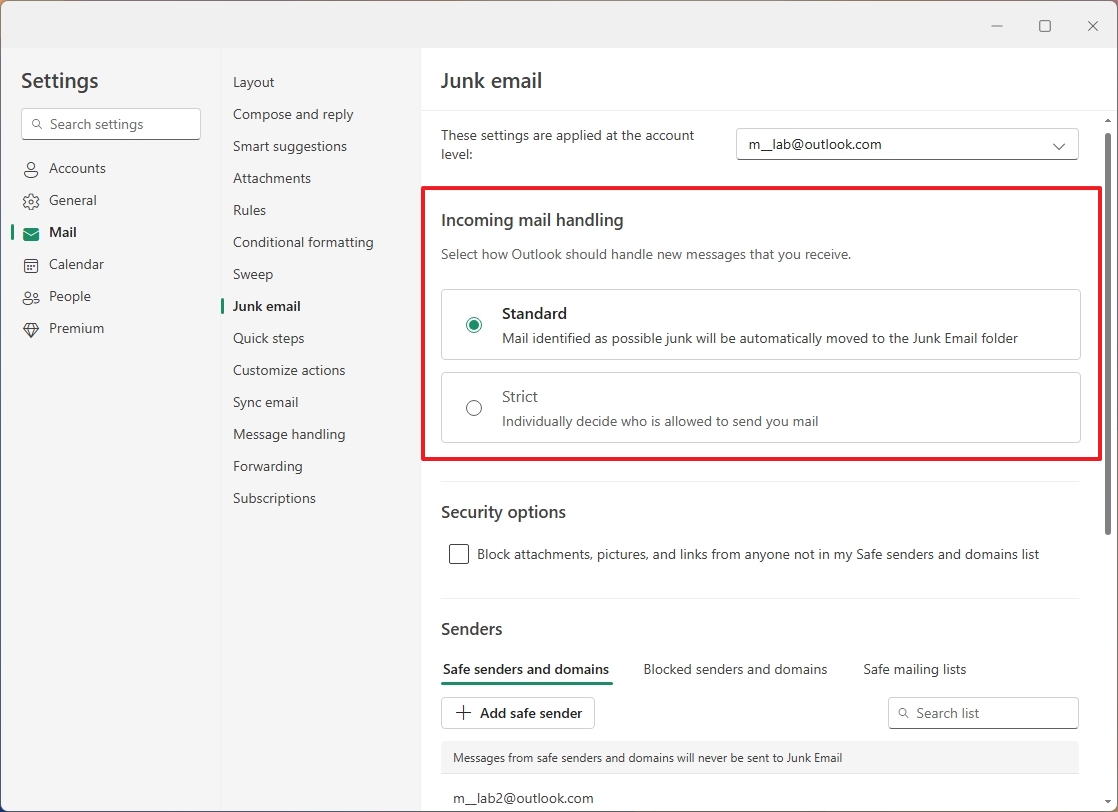Open Subscriptions settings
Screen dimensions: 1118x812
point(274,498)
